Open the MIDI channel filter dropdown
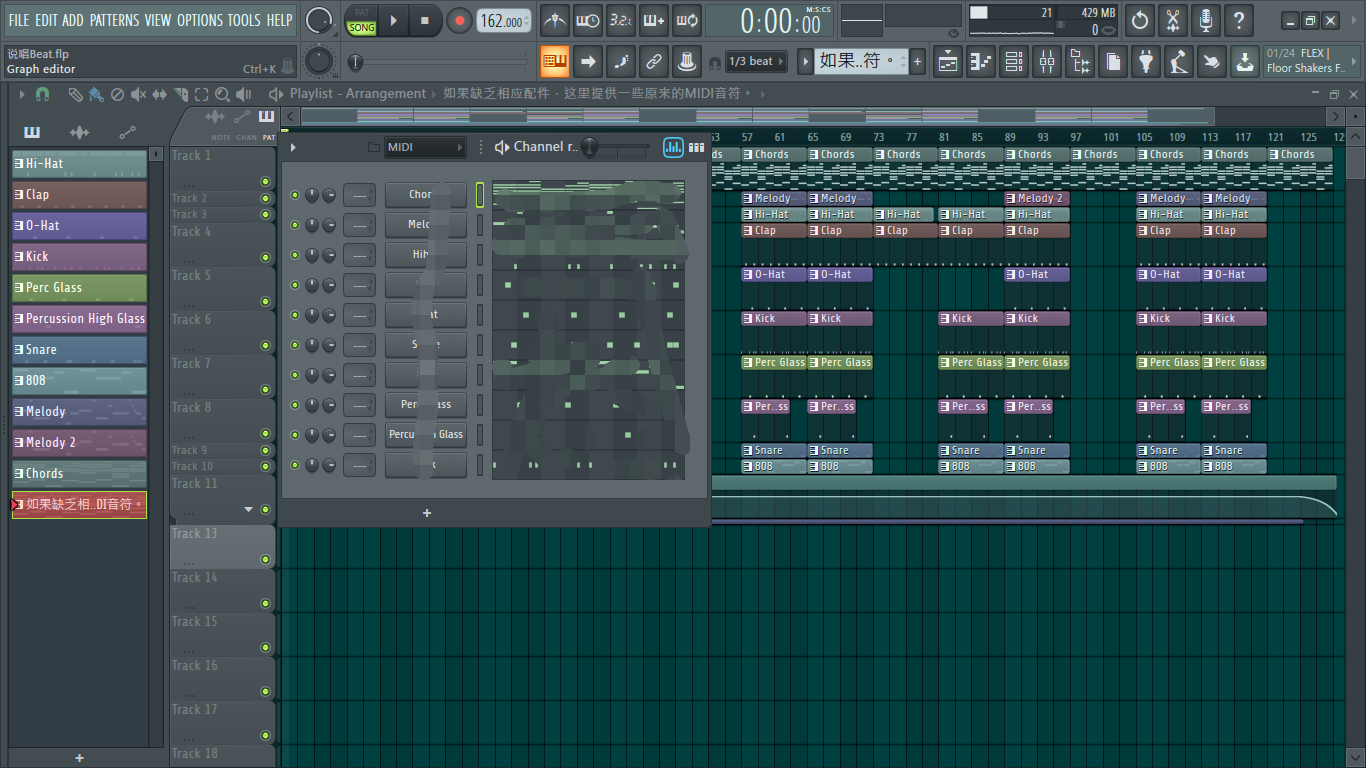This screenshot has width=1366, height=768. 425,147
